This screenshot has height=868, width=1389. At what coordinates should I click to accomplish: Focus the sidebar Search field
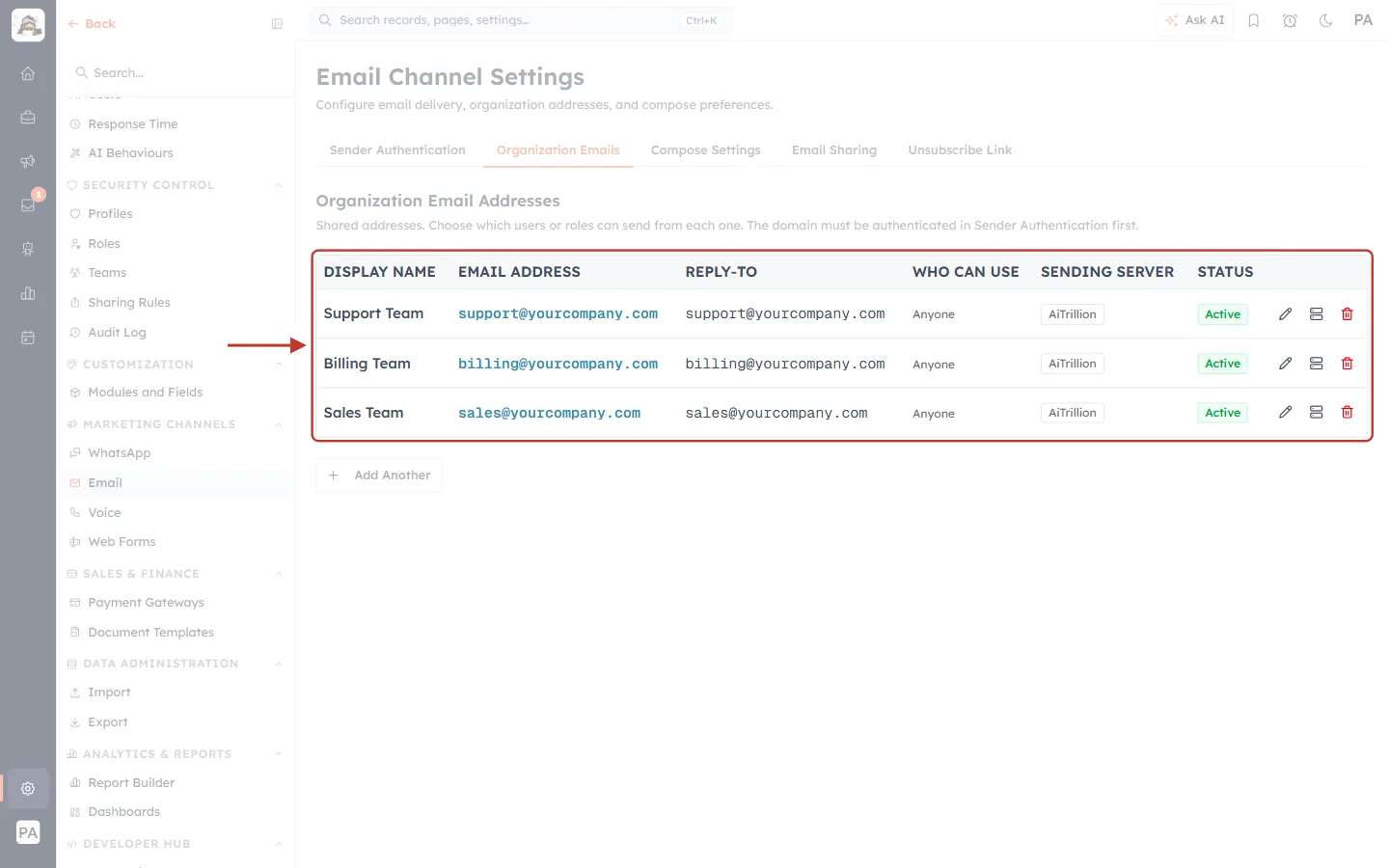point(177,73)
